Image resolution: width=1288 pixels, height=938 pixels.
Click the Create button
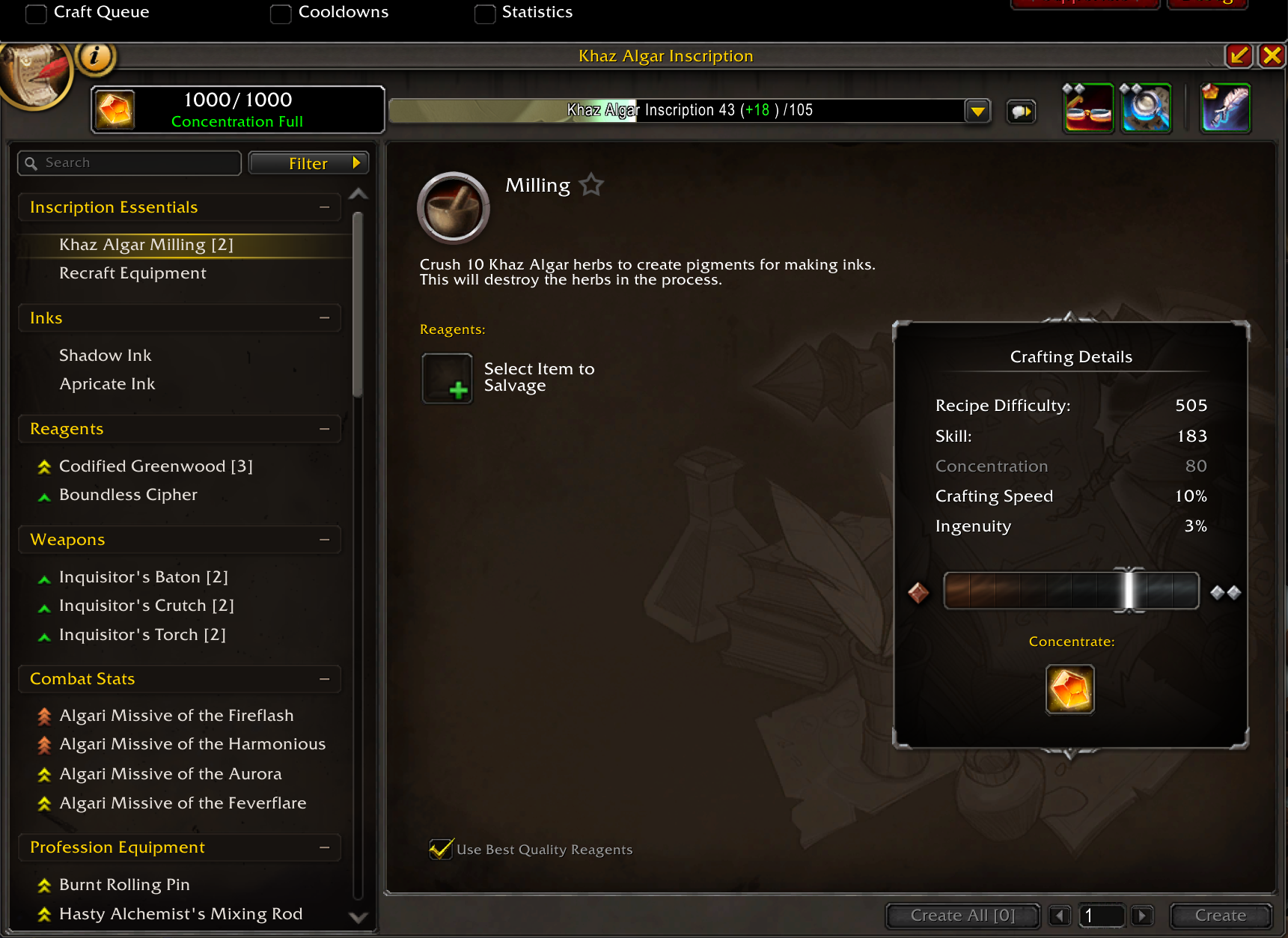point(1221,916)
